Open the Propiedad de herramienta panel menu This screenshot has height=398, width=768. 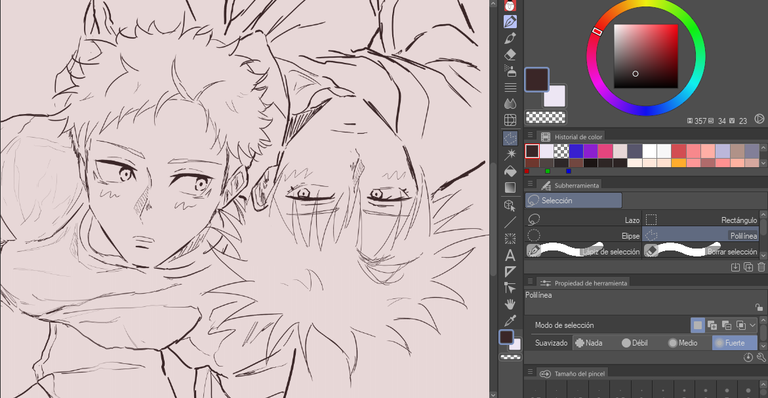(530, 282)
